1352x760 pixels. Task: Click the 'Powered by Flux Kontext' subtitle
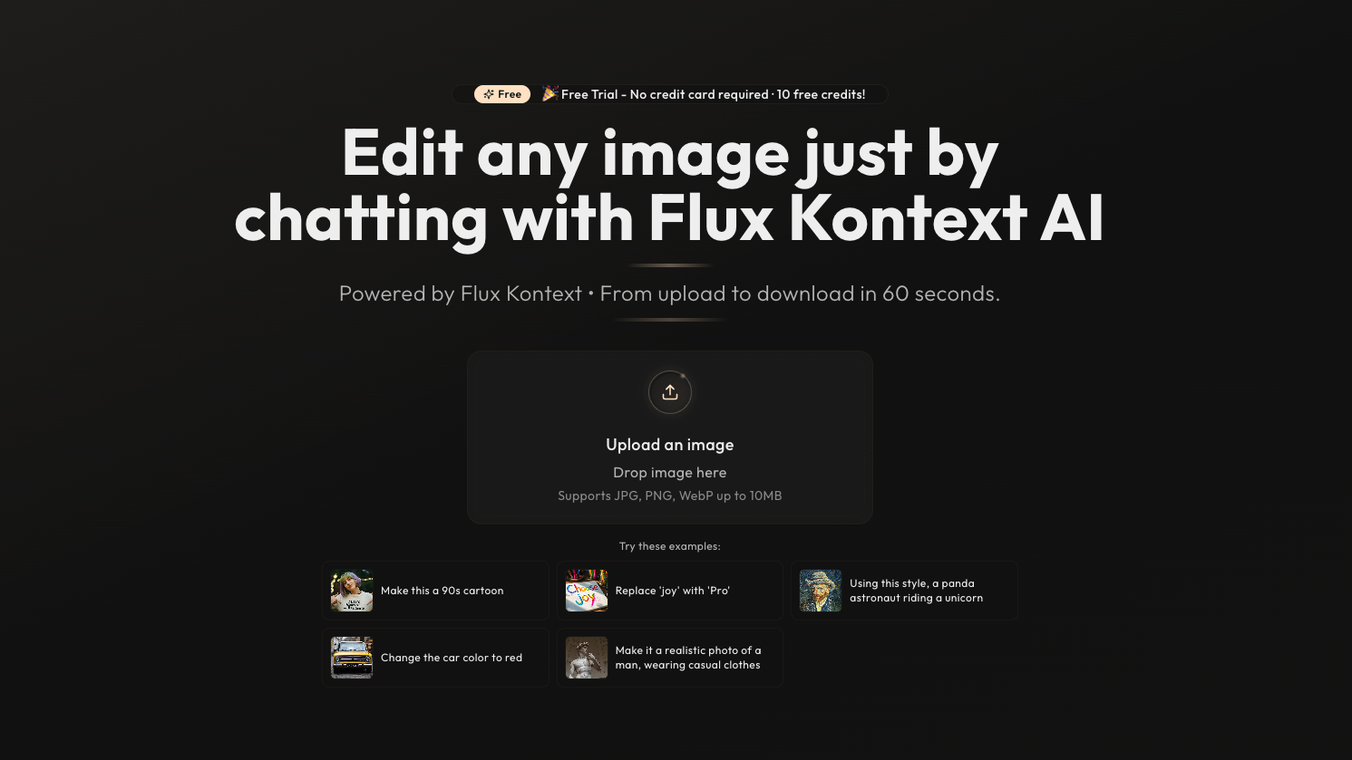(460, 294)
